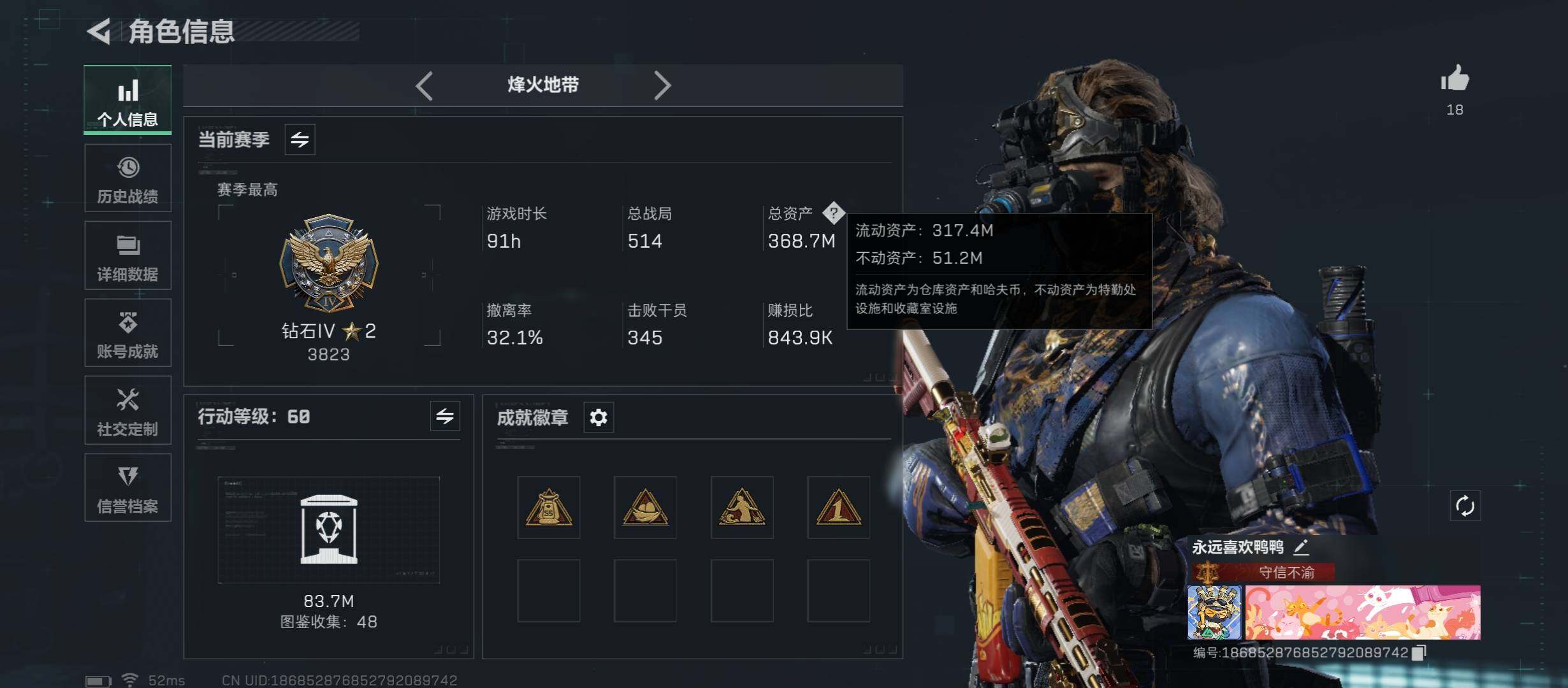Open the 历史战绩 tab
Screen dimensions: 1568x688
point(127,178)
